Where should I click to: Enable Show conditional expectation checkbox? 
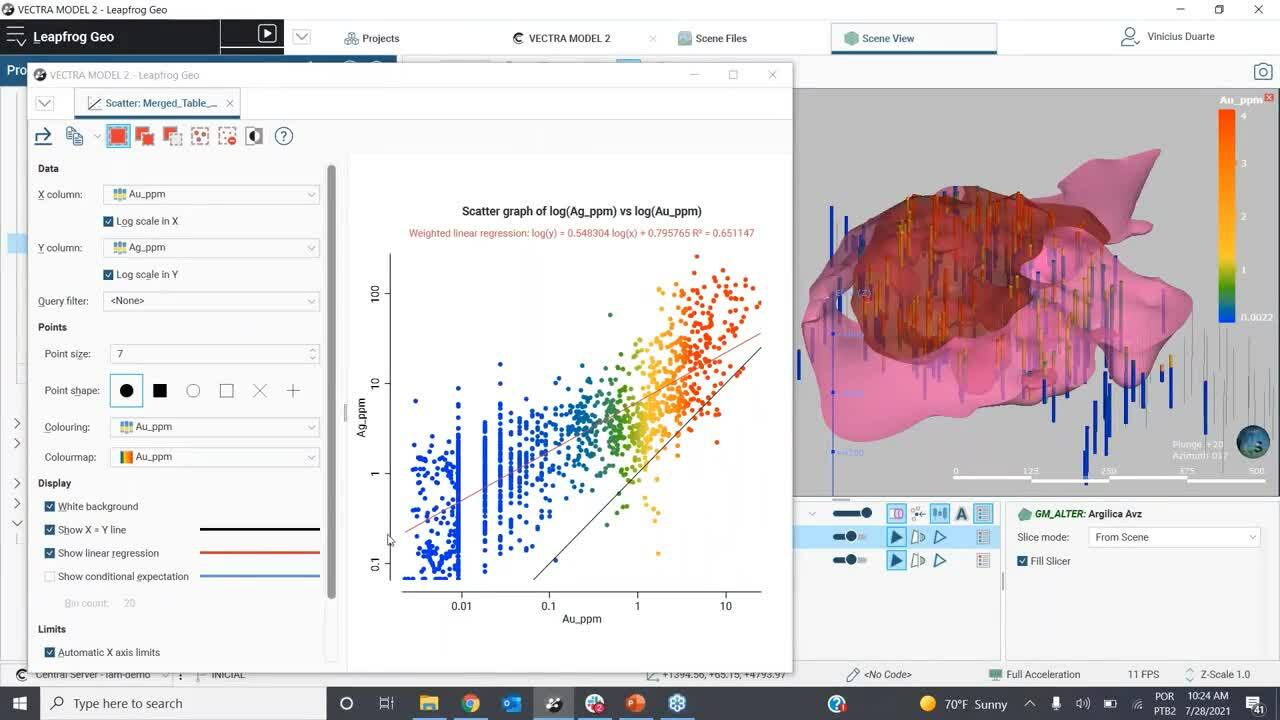click(x=50, y=576)
